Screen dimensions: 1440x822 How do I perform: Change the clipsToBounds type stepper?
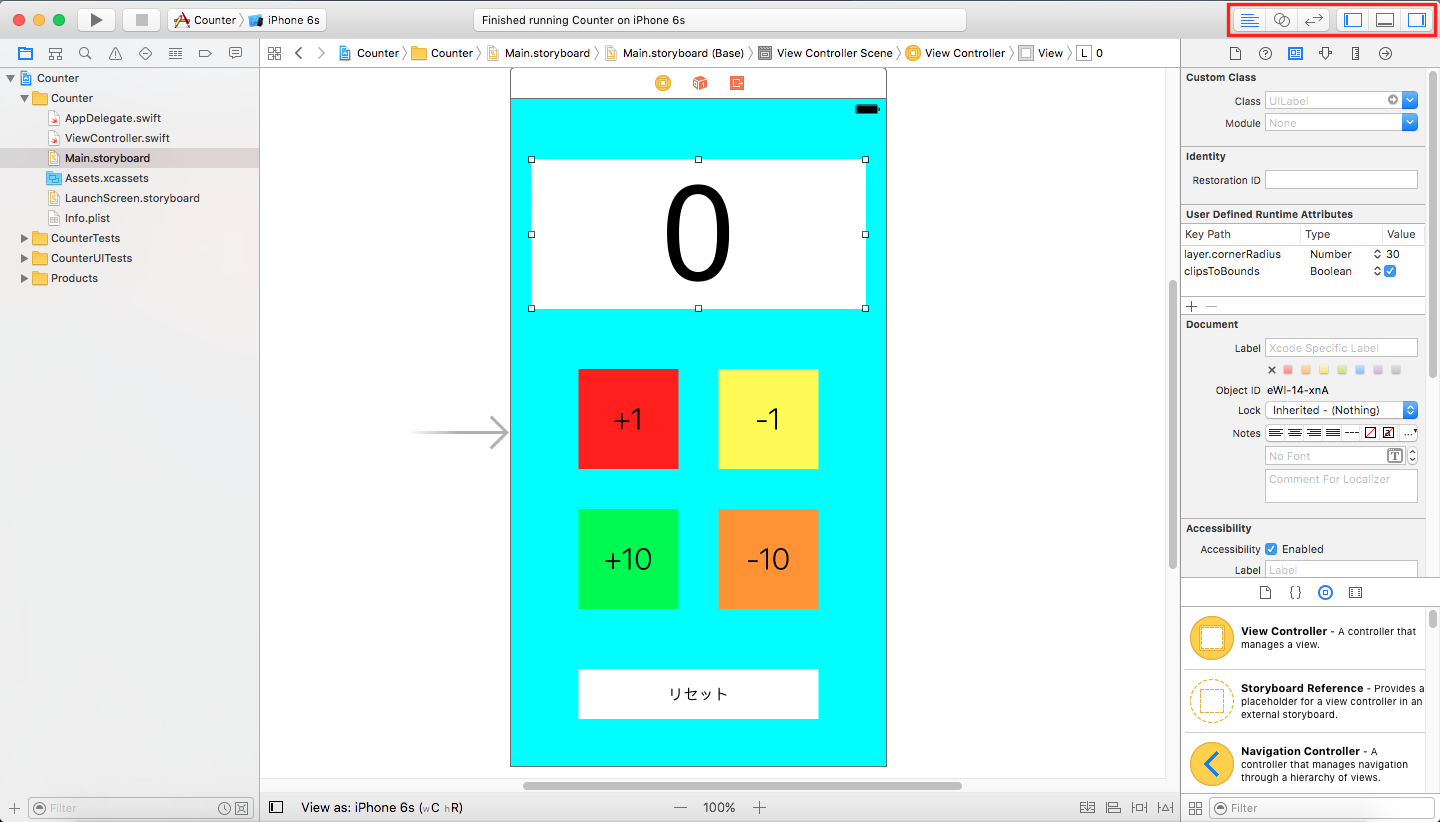tap(1377, 271)
